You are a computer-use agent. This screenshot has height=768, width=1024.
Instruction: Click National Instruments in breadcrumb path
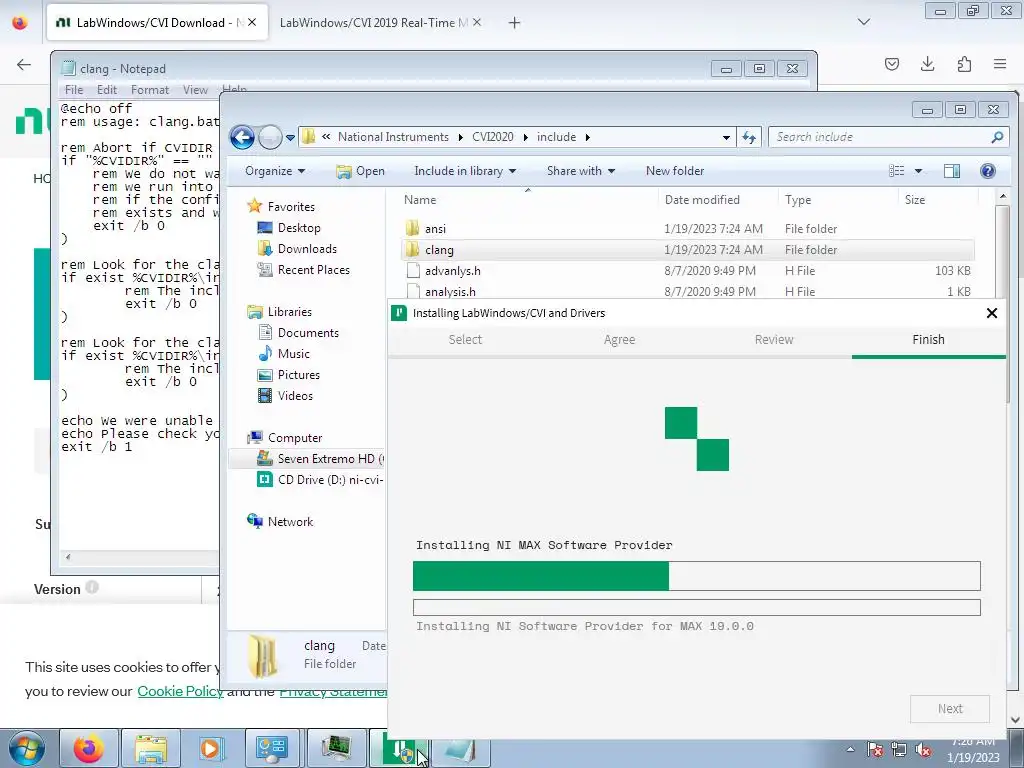pyautogui.click(x=393, y=137)
